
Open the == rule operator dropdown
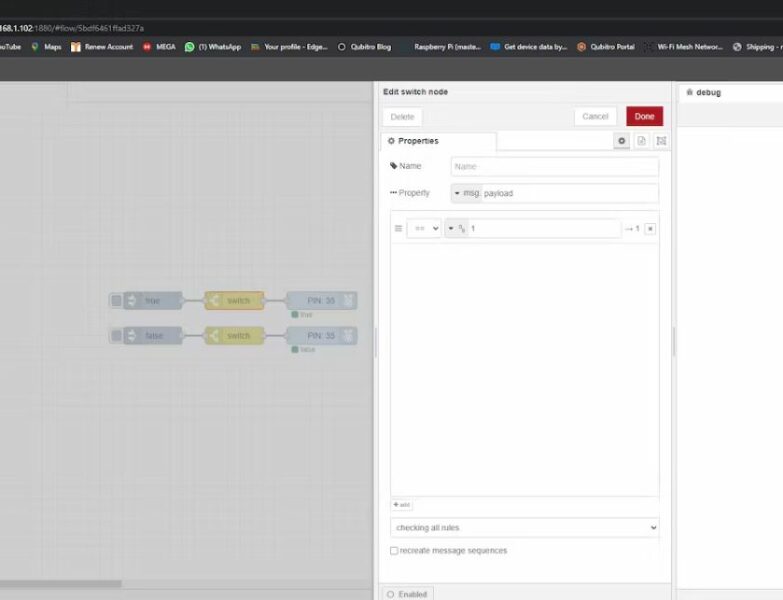click(424, 229)
